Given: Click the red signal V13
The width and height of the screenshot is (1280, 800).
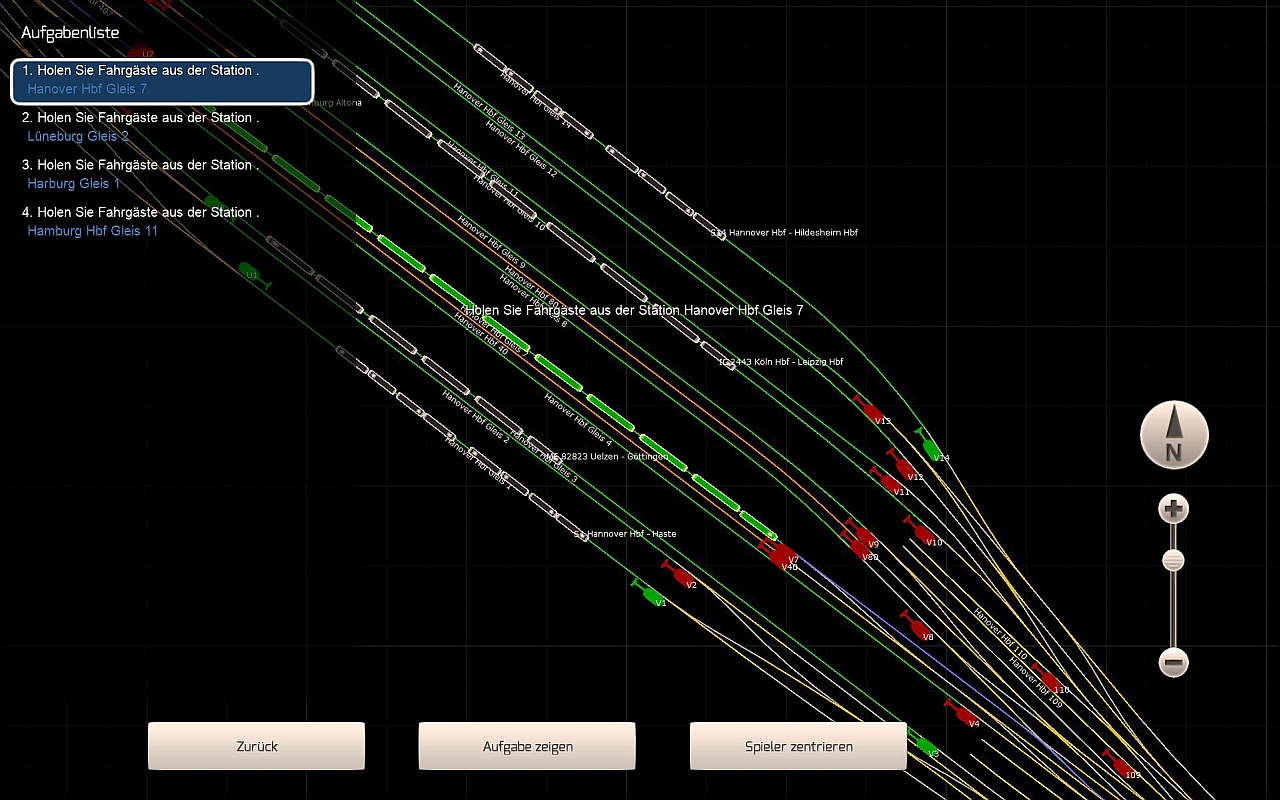Looking at the screenshot, I should pos(871,411).
